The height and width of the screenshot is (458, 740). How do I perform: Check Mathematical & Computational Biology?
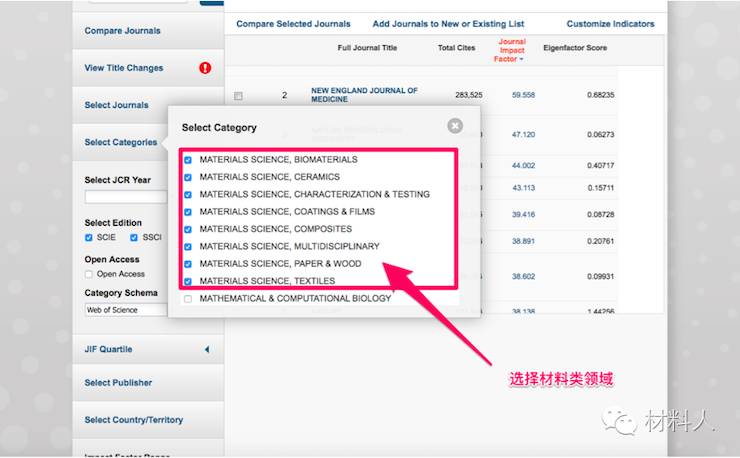188,299
